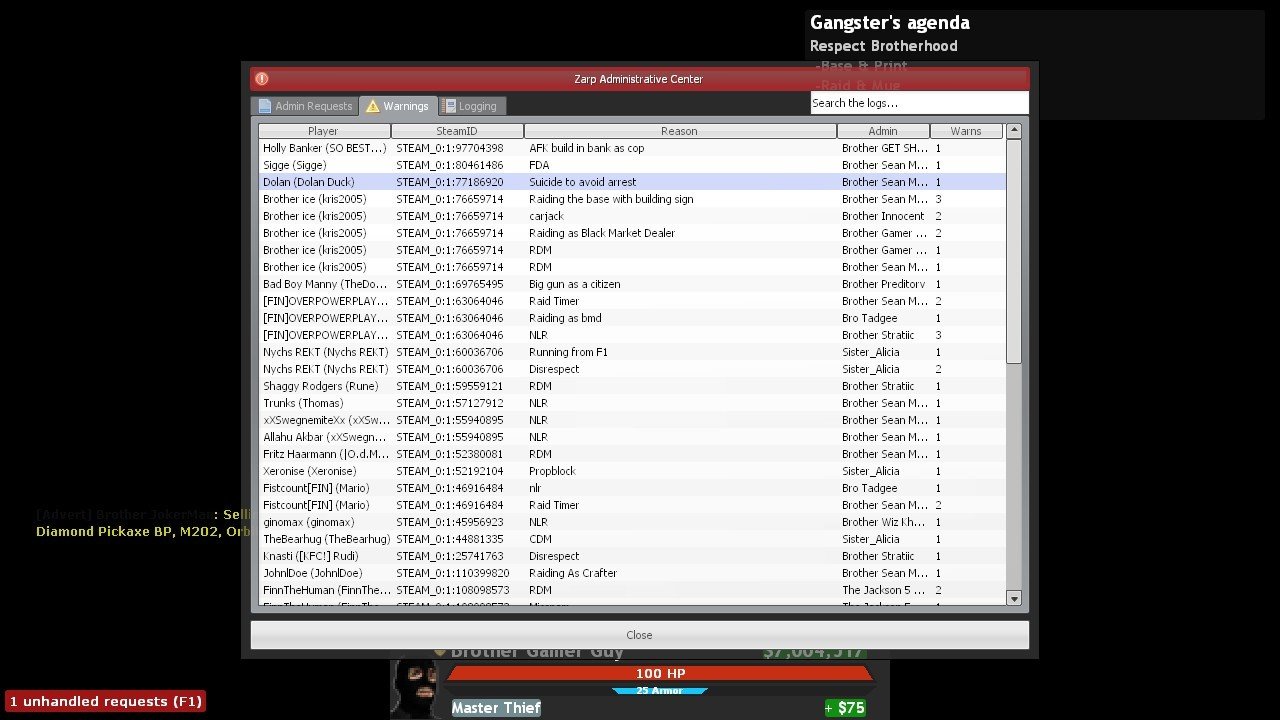Click the 'Big gun as a citizen' reason

tap(575, 284)
